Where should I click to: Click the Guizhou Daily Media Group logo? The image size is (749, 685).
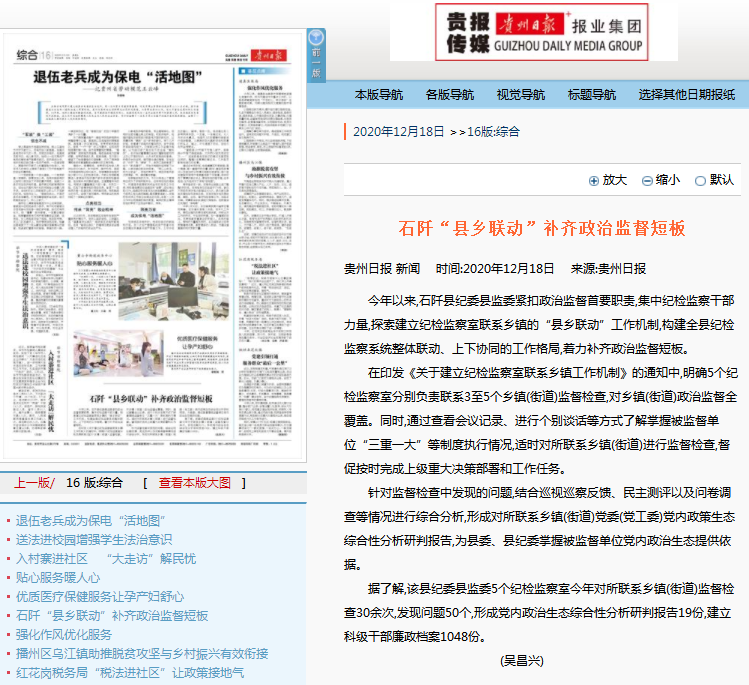(x=541, y=32)
